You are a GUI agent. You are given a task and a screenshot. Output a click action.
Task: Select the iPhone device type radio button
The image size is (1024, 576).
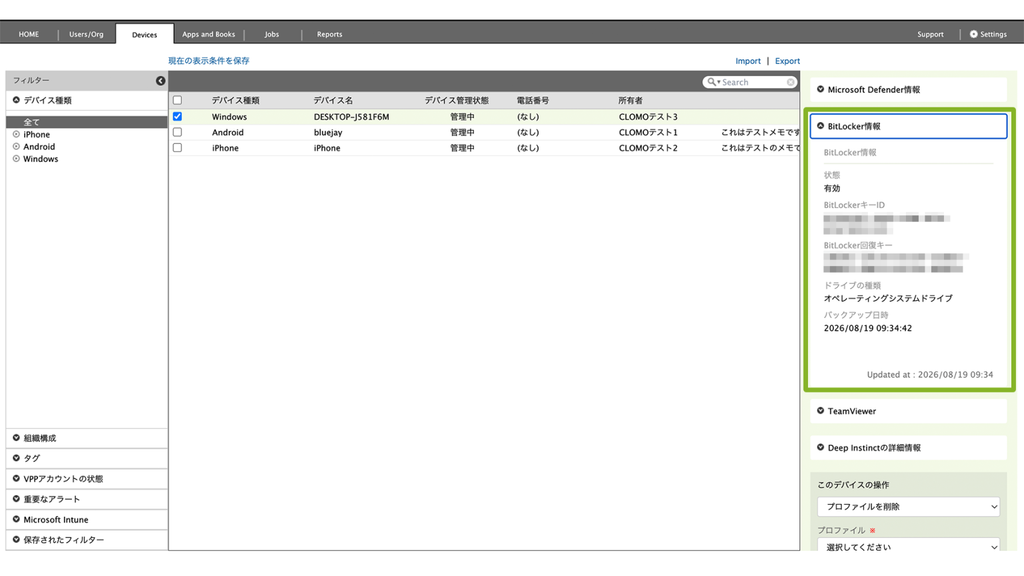click(16, 135)
